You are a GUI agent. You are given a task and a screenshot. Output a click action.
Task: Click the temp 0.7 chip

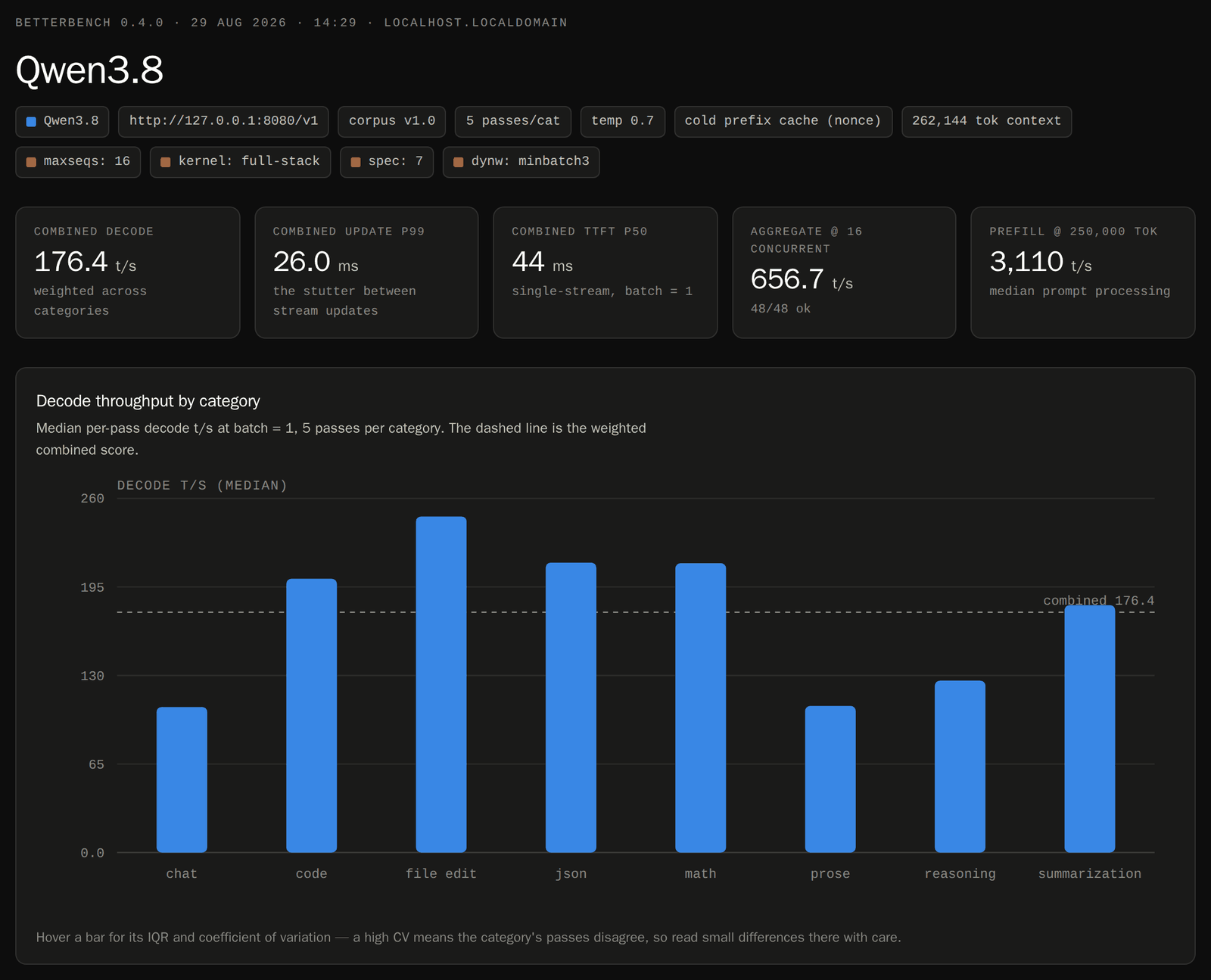622,121
